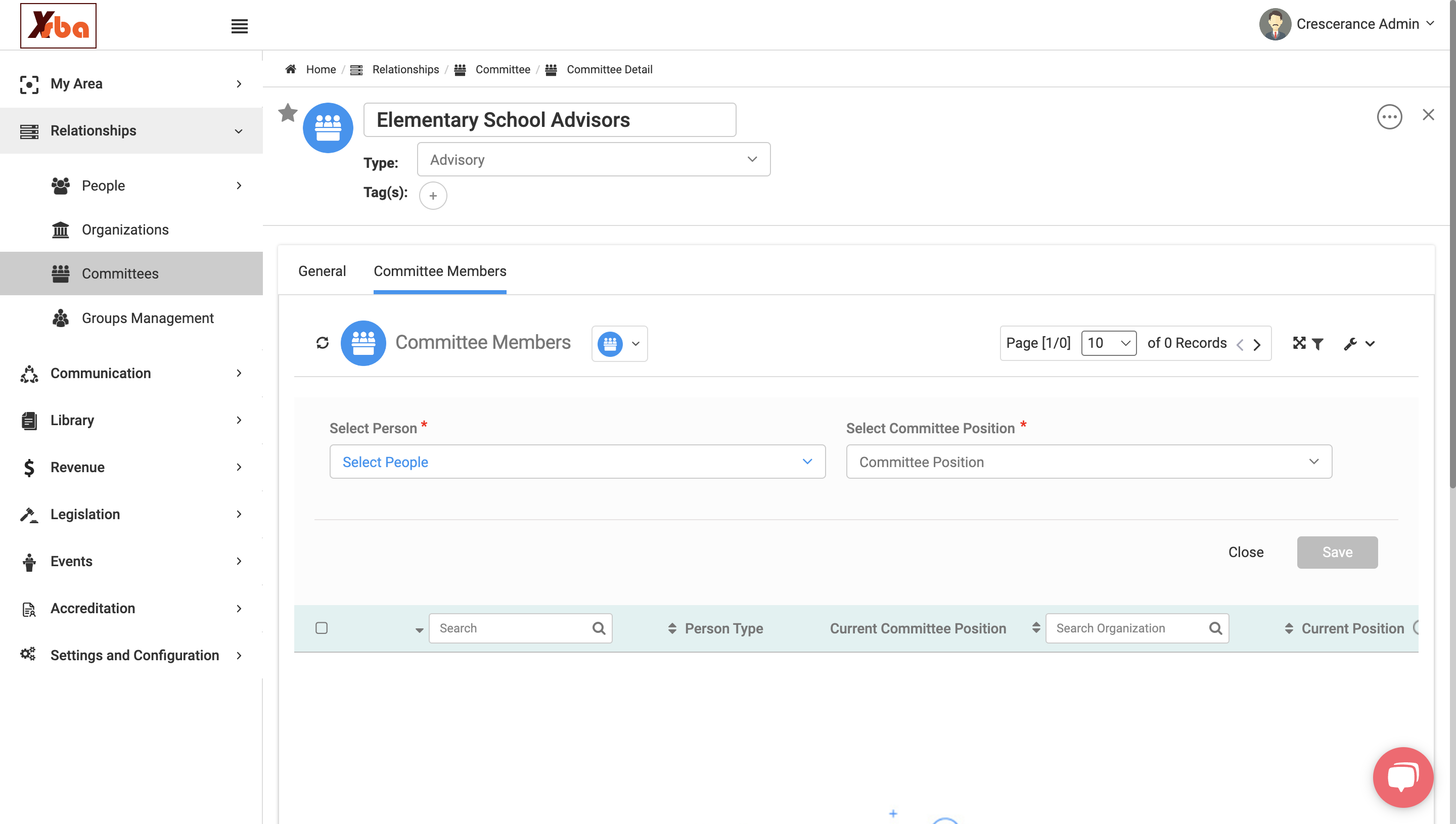1456x824 pixels.
Task: Go to the Relationships breadcrumb link
Action: [x=405, y=69]
